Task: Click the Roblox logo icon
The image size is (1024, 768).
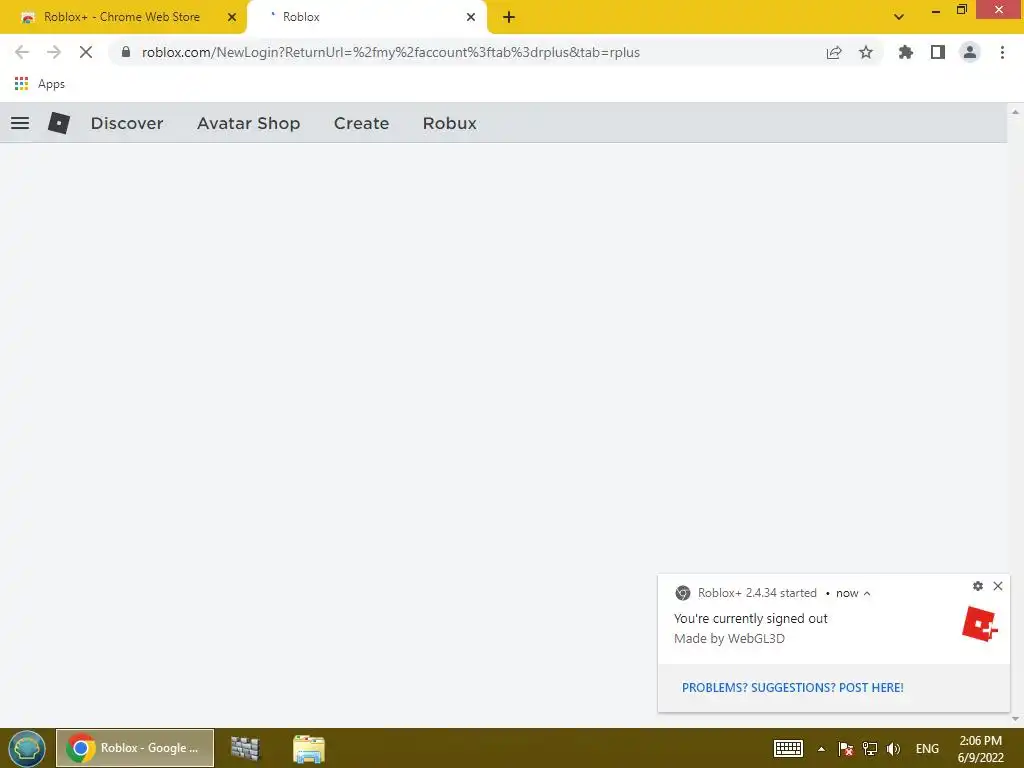Action: tap(59, 123)
